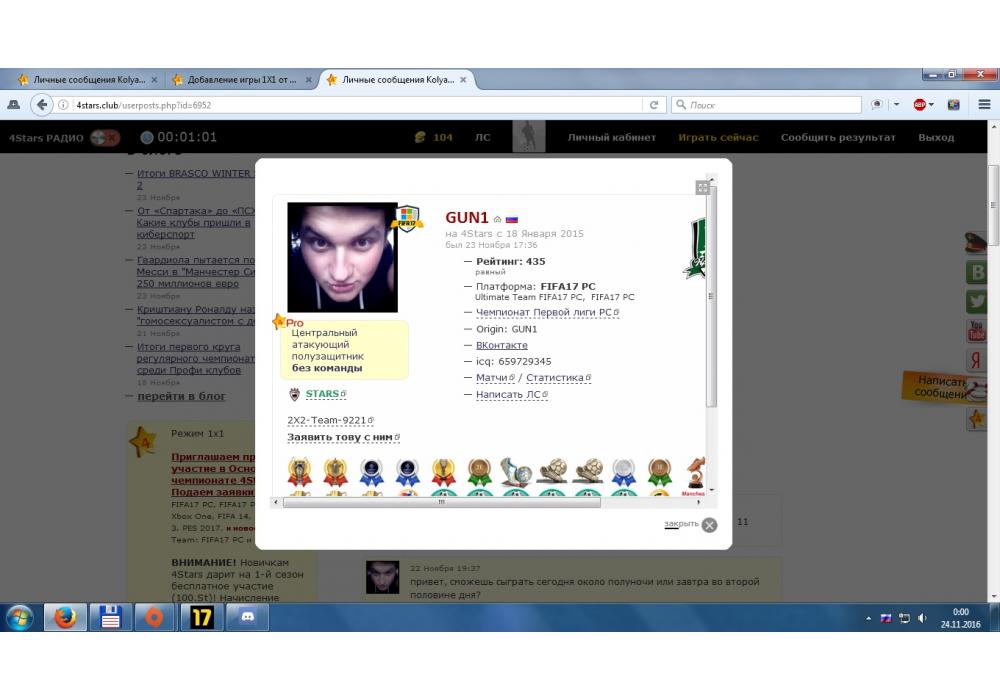Screen dimensions: 1000x700
Task: Switch to the first 'Личные сообщения' browser tab
Action: pos(88,80)
